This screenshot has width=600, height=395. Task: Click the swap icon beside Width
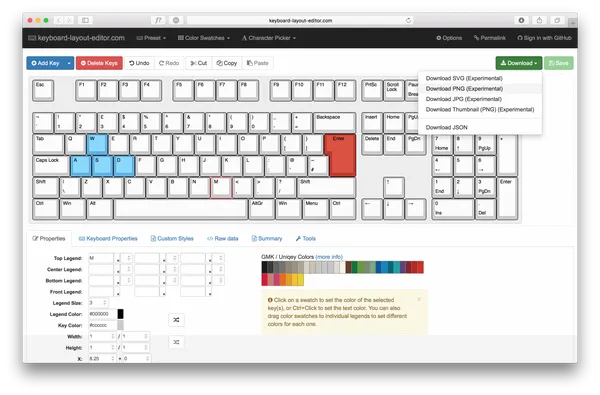click(x=176, y=342)
